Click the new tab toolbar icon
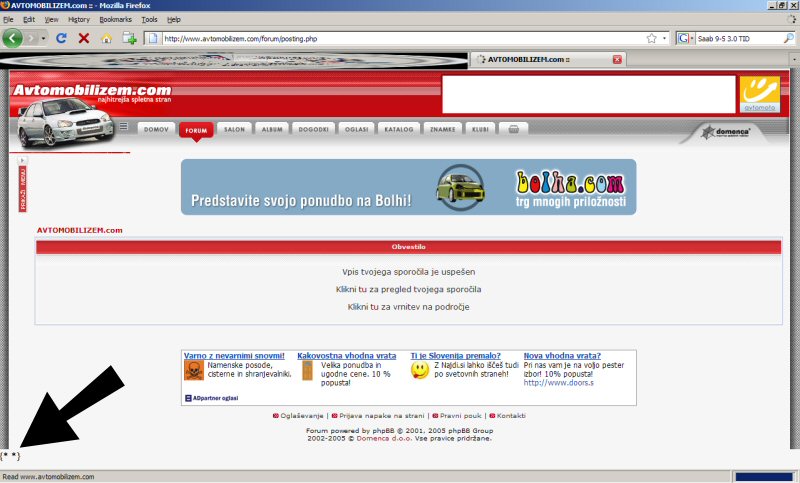Screen dimensions: 800x483 click(x=129, y=38)
